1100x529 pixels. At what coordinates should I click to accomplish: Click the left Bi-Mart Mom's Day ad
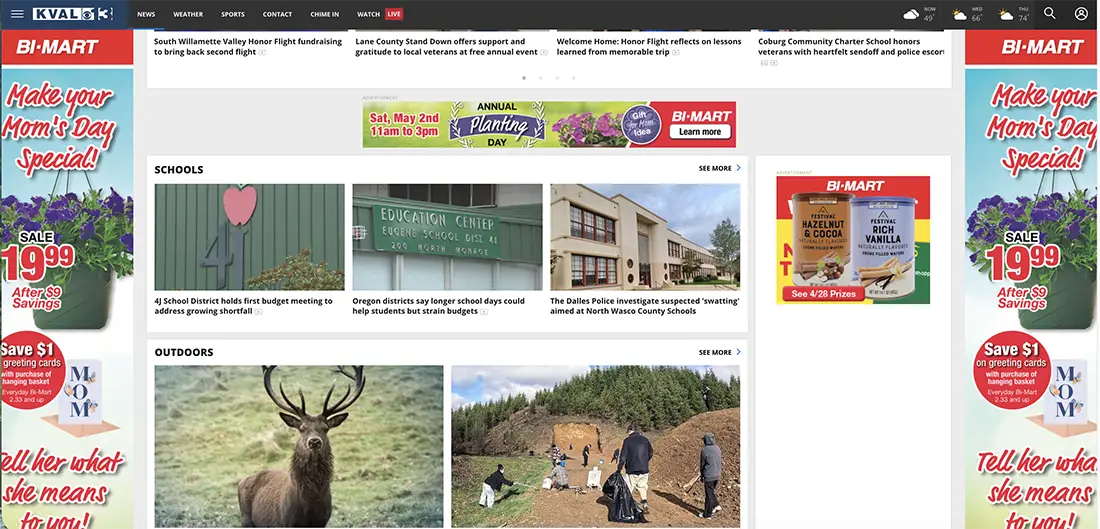click(x=67, y=279)
